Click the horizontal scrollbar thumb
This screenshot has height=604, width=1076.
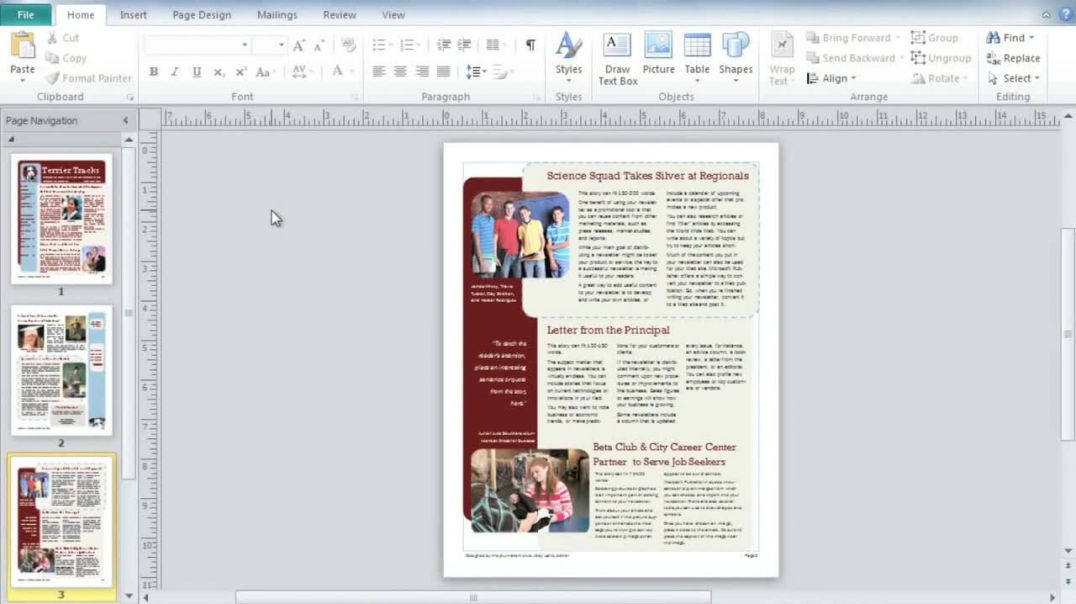pyautogui.click(x=473, y=598)
